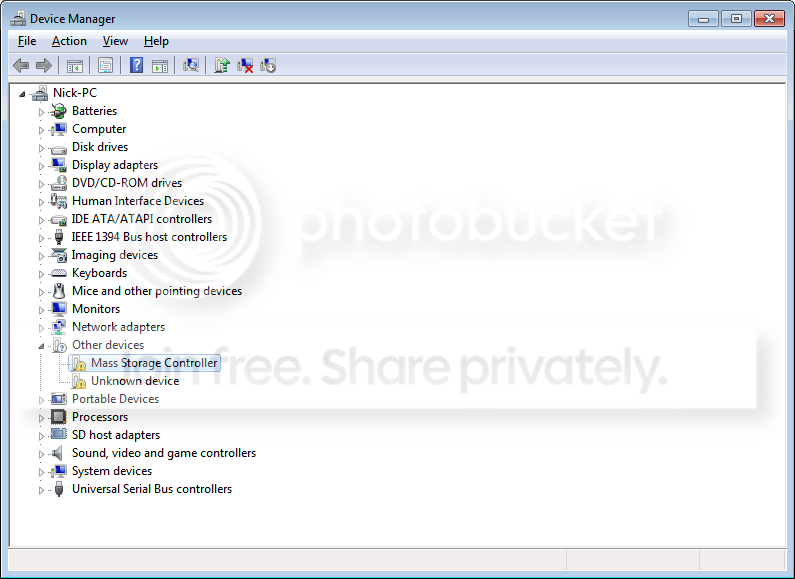Click the Batteries category icon
This screenshot has height=579, width=795.
(x=59, y=111)
